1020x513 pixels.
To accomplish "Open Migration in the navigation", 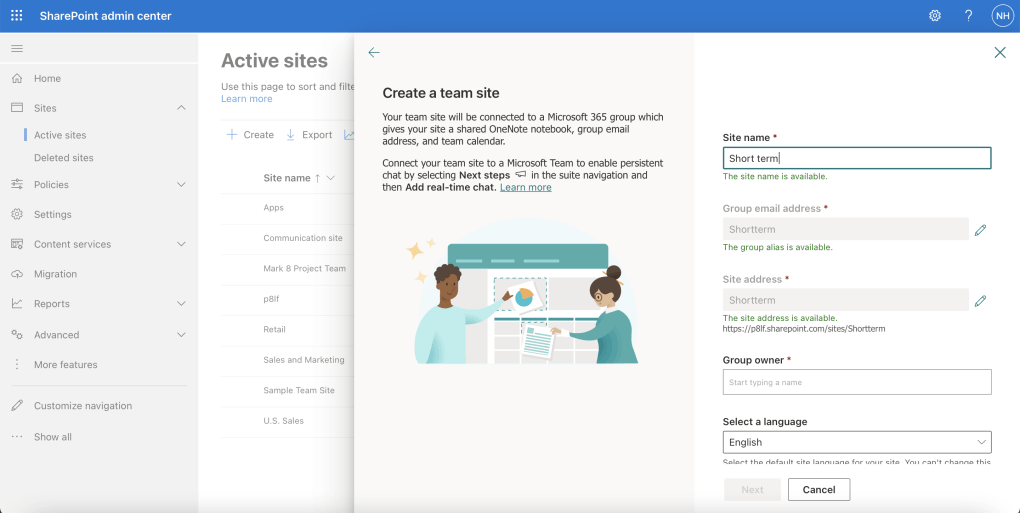I will tap(55, 274).
